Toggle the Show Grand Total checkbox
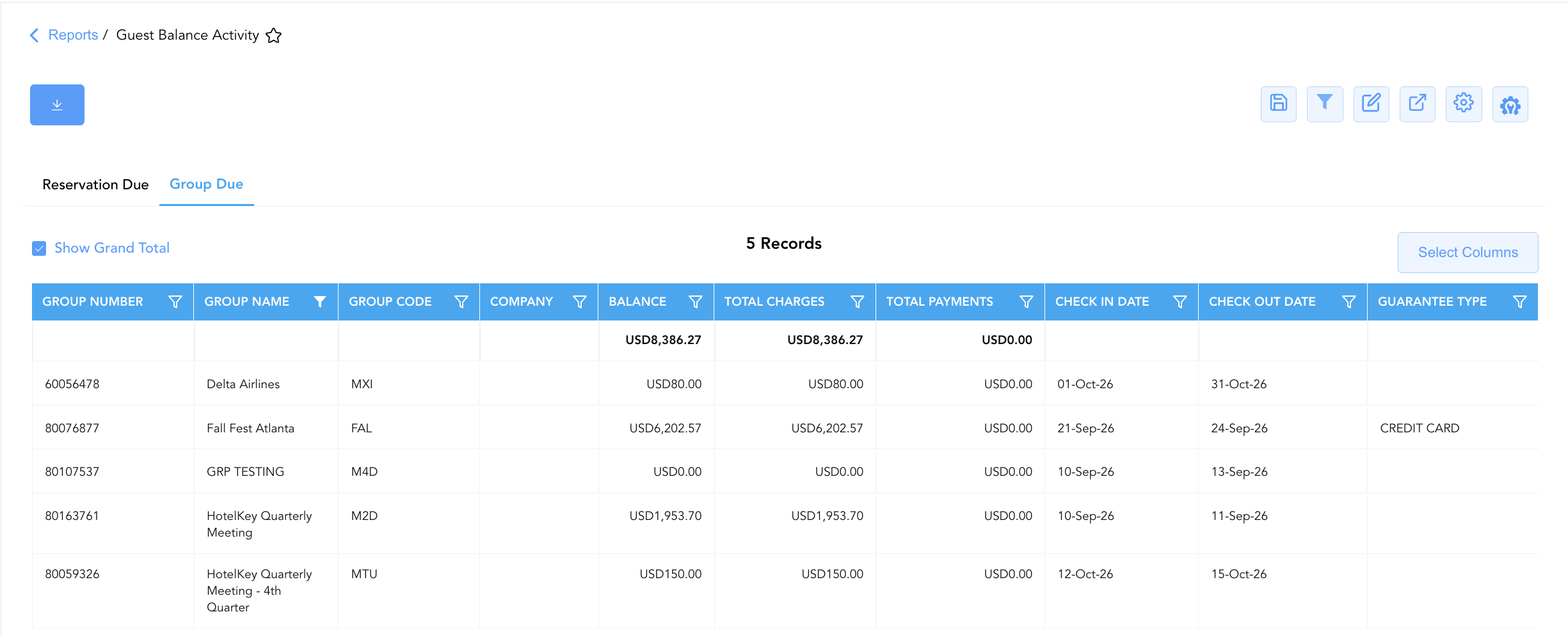The width and height of the screenshot is (1568, 637). pos(39,248)
